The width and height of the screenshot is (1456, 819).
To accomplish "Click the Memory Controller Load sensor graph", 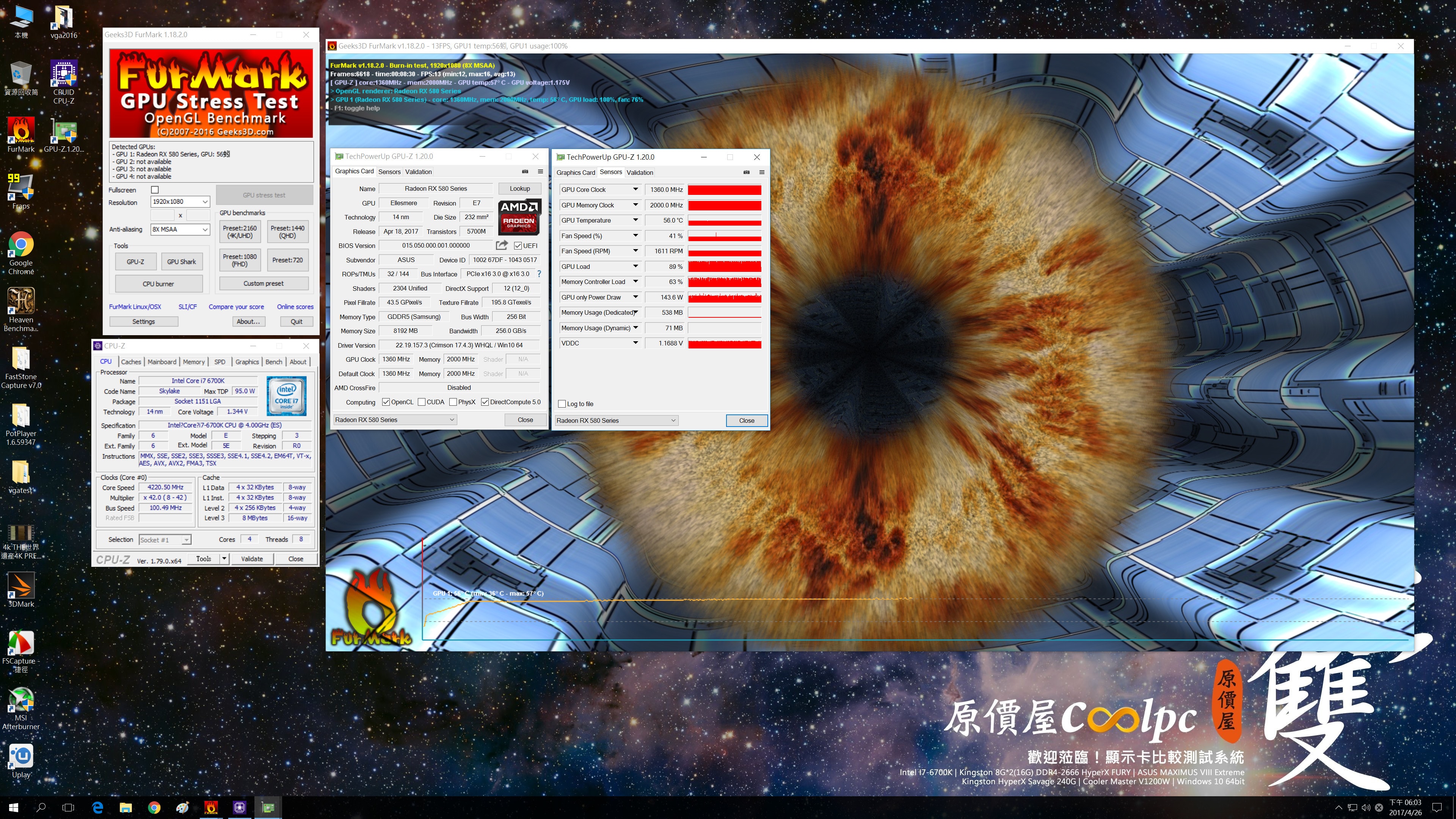I will (x=725, y=281).
